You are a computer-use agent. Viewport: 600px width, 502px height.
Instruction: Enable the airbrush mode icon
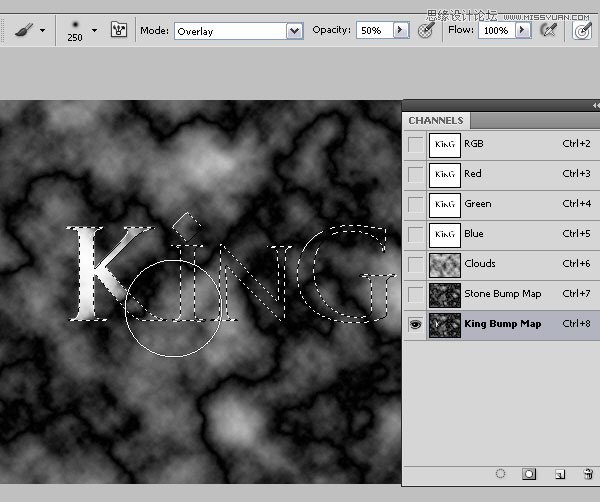(548, 30)
